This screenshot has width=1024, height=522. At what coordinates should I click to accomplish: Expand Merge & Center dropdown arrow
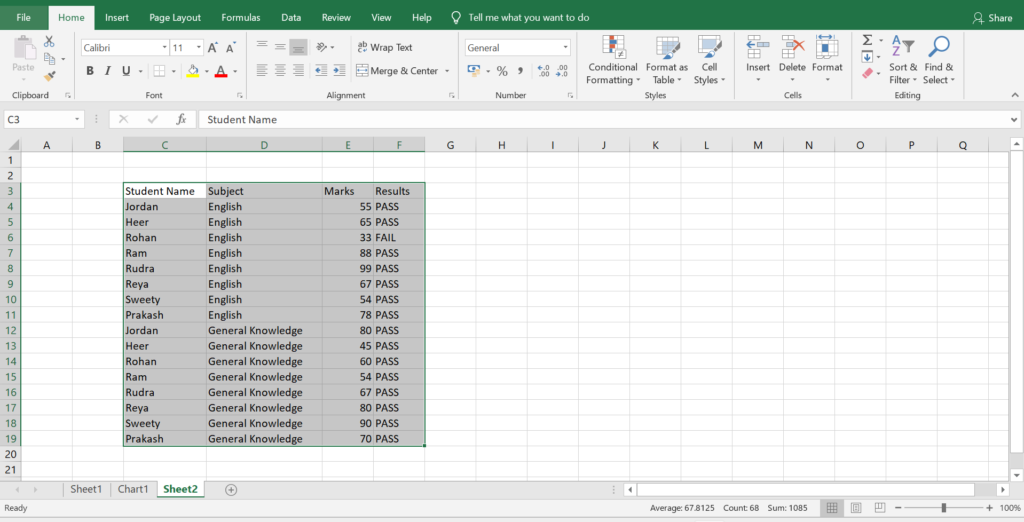(x=447, y=71)
